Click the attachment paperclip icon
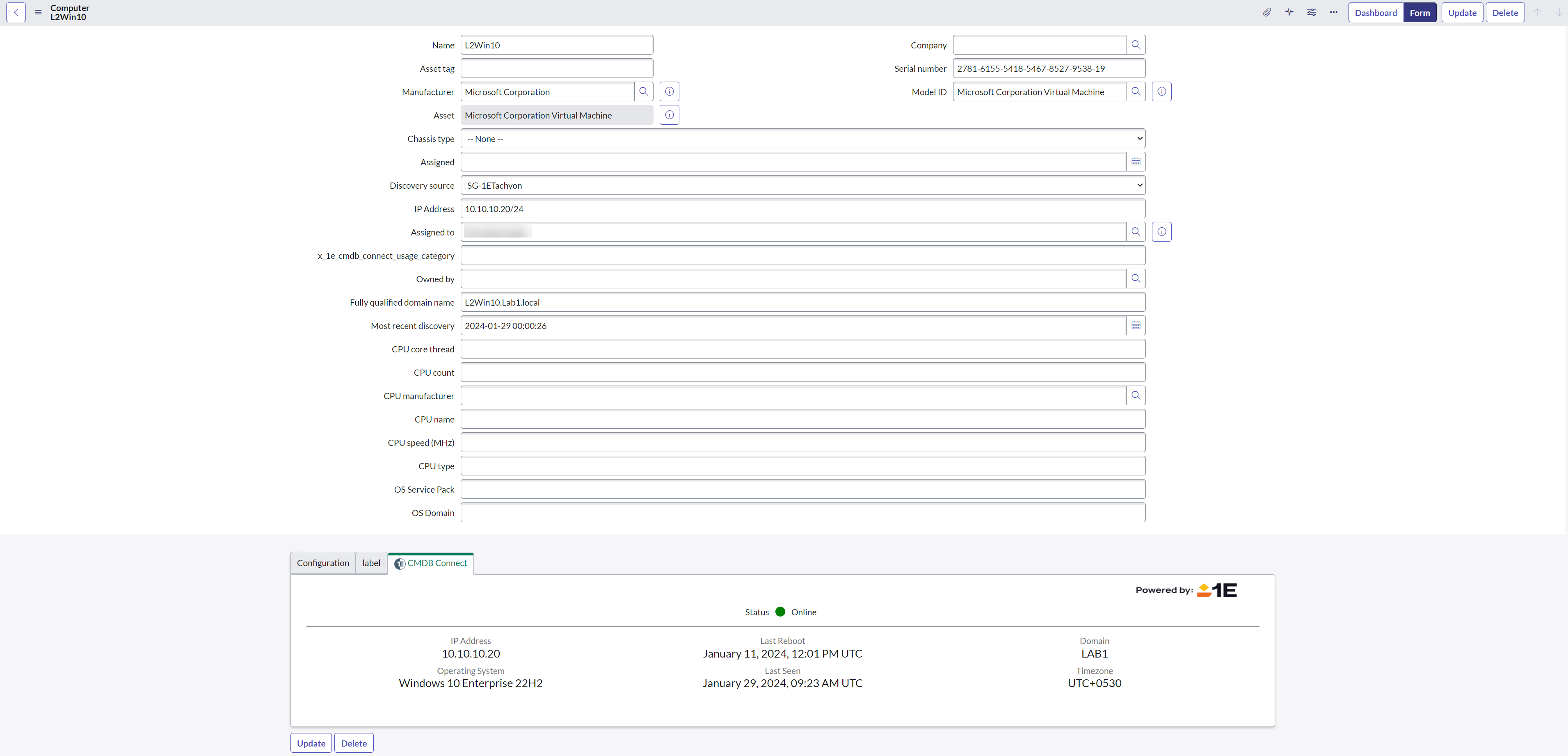The image size is (1568, 756). (1267, 12)
